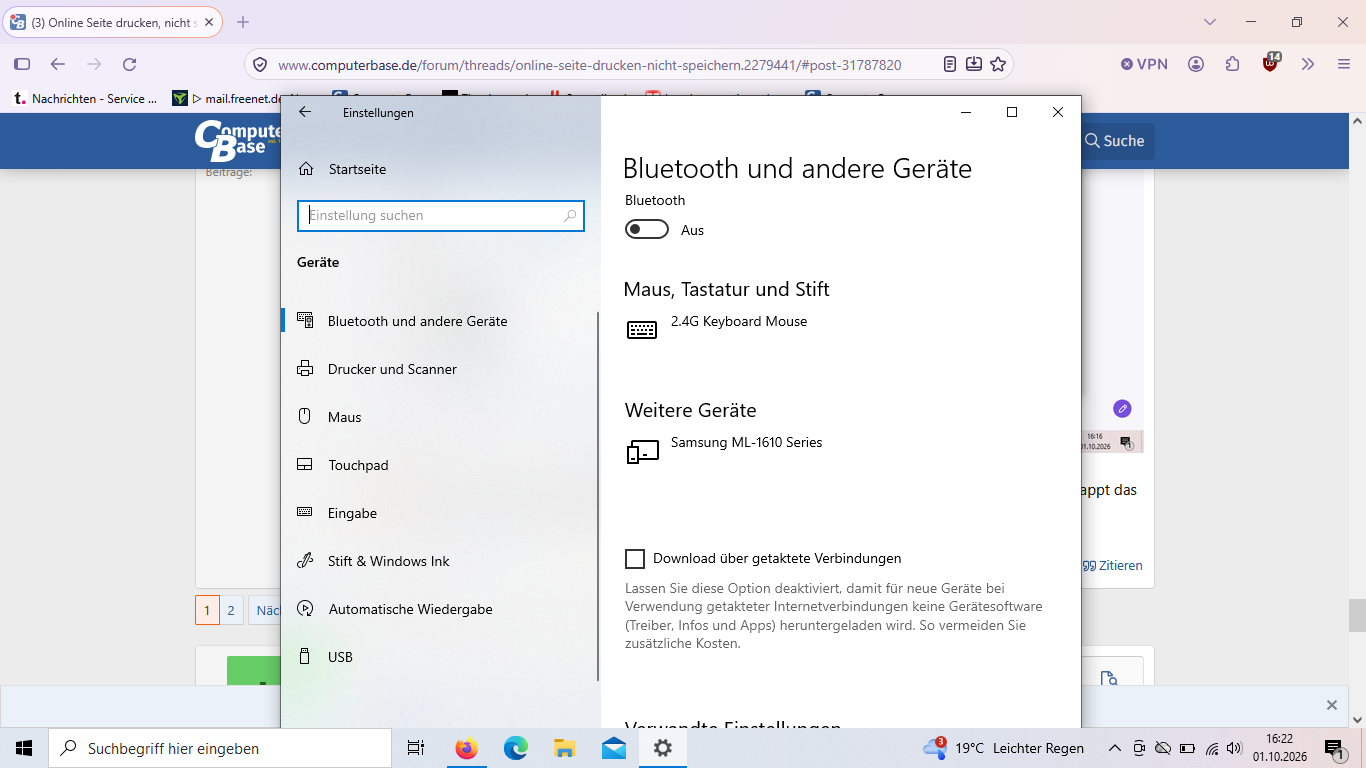
Task: Open the Firefox extensions puzzle icon
Action: pos(1232,64)
